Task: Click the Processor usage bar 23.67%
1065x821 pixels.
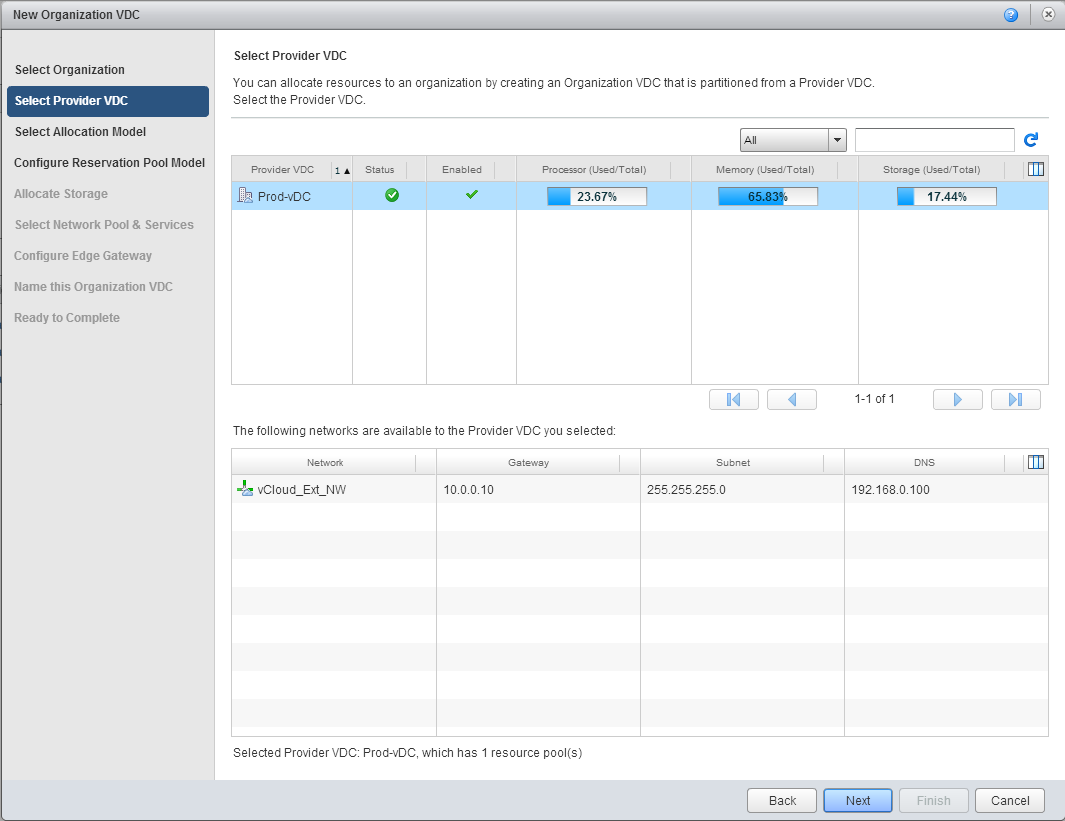Action: [597, 197]
